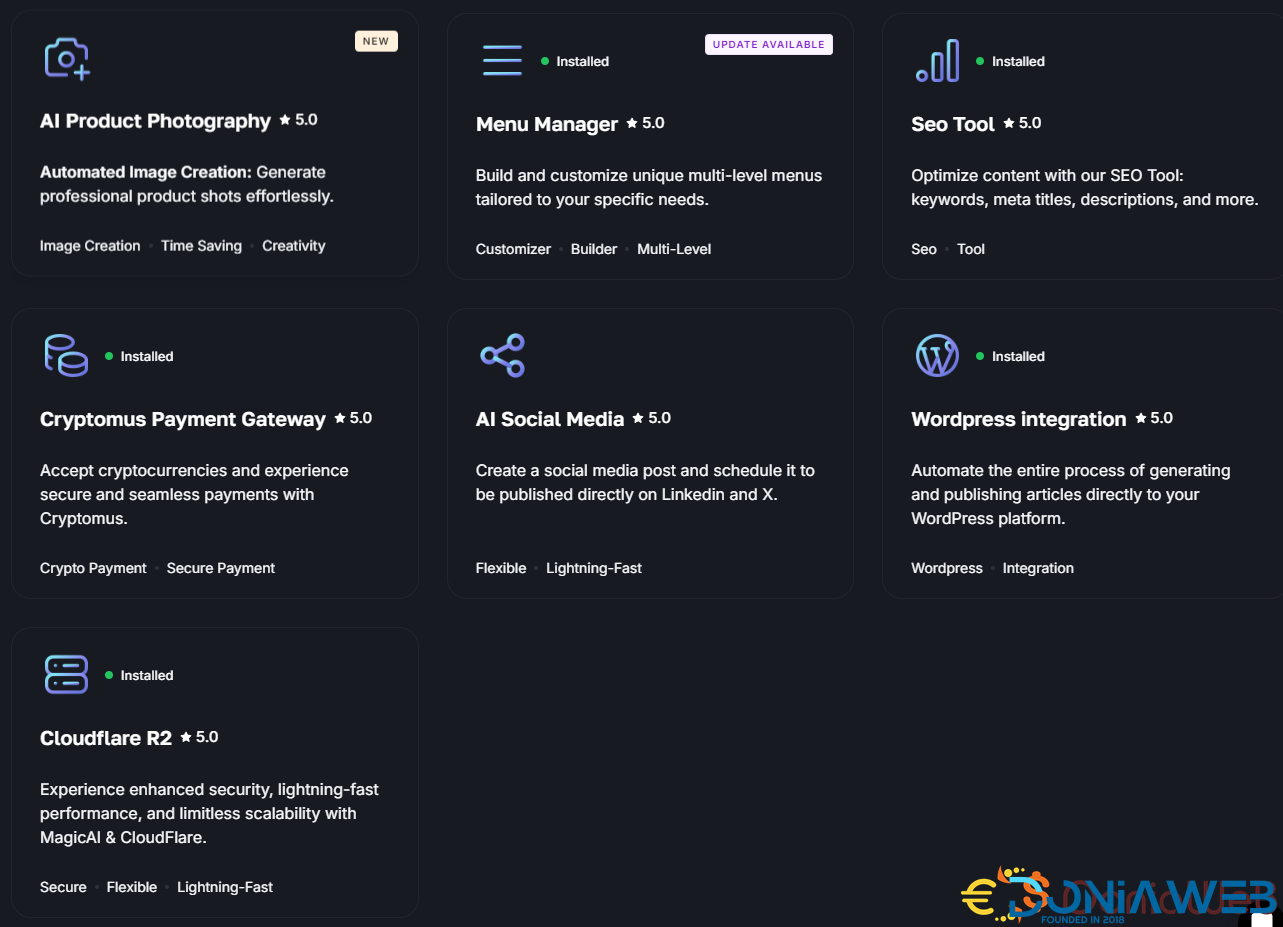The width and height of the screenshot is (1283, 927).
Task: Click the Cloudflare R2 server icon
Action: [x=66, y=674]
